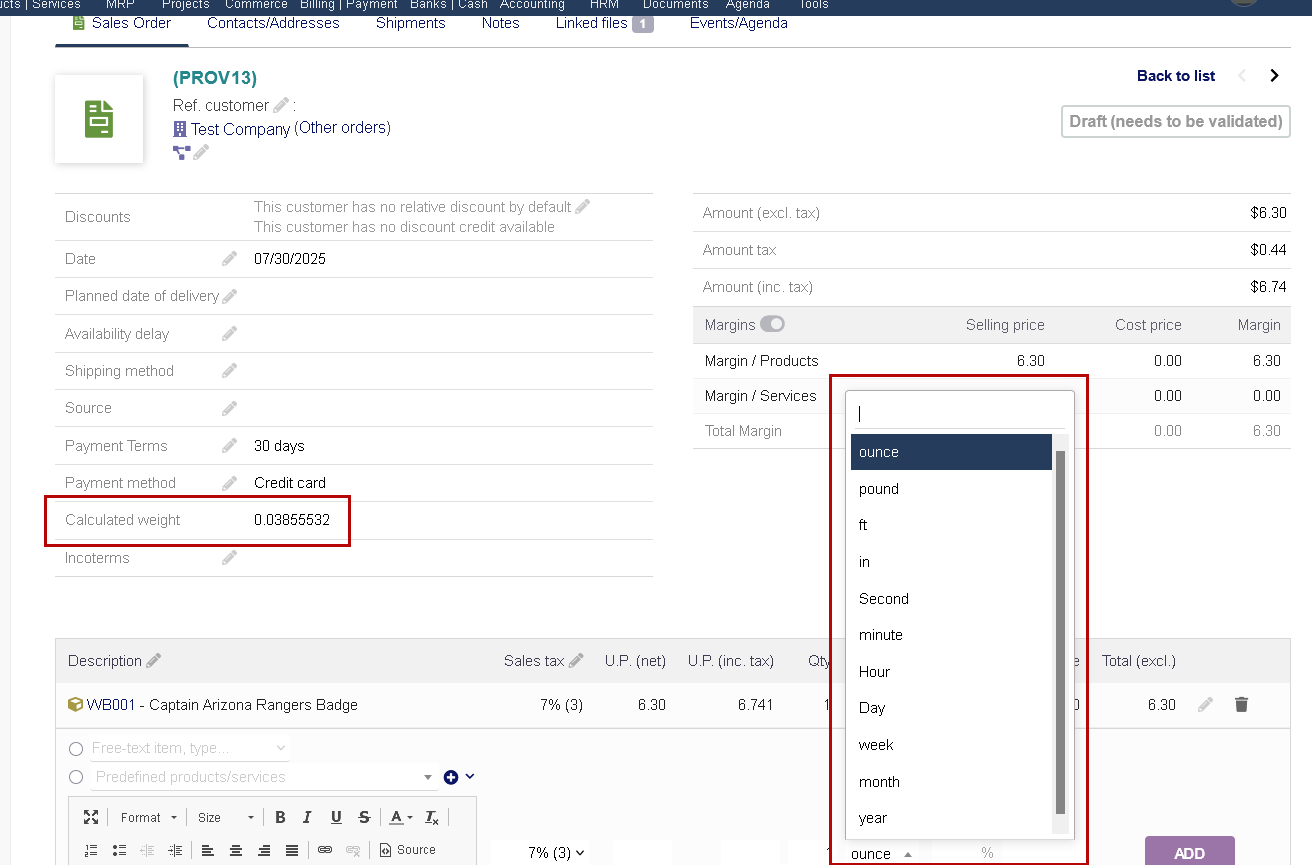Image resolution: width=1312 pixels, height=865 pixels.
Task: Toggle the Margins switch
Action: pyautogui.click(x=772, y=325)
